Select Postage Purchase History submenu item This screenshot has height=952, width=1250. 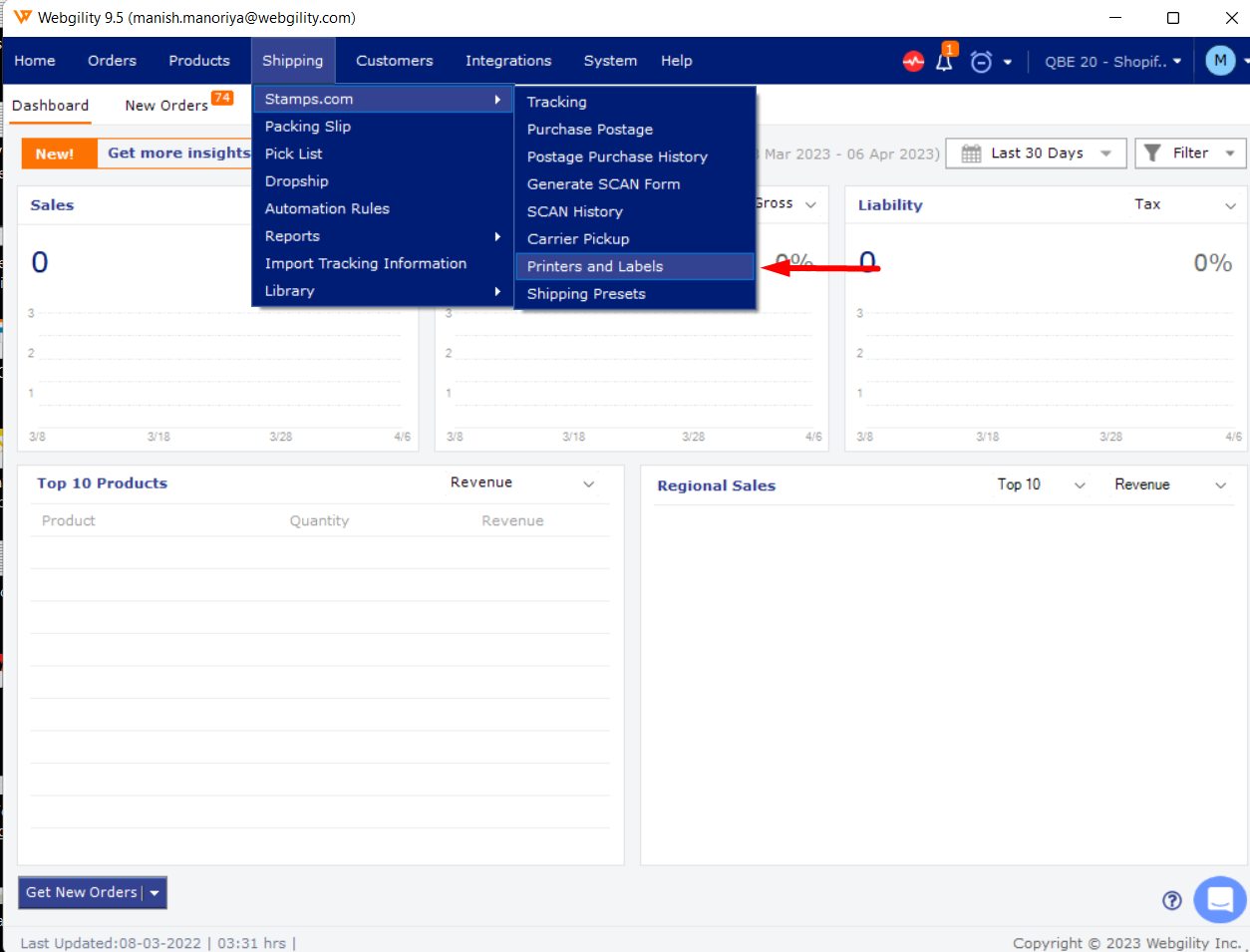[x=635, y=157]
